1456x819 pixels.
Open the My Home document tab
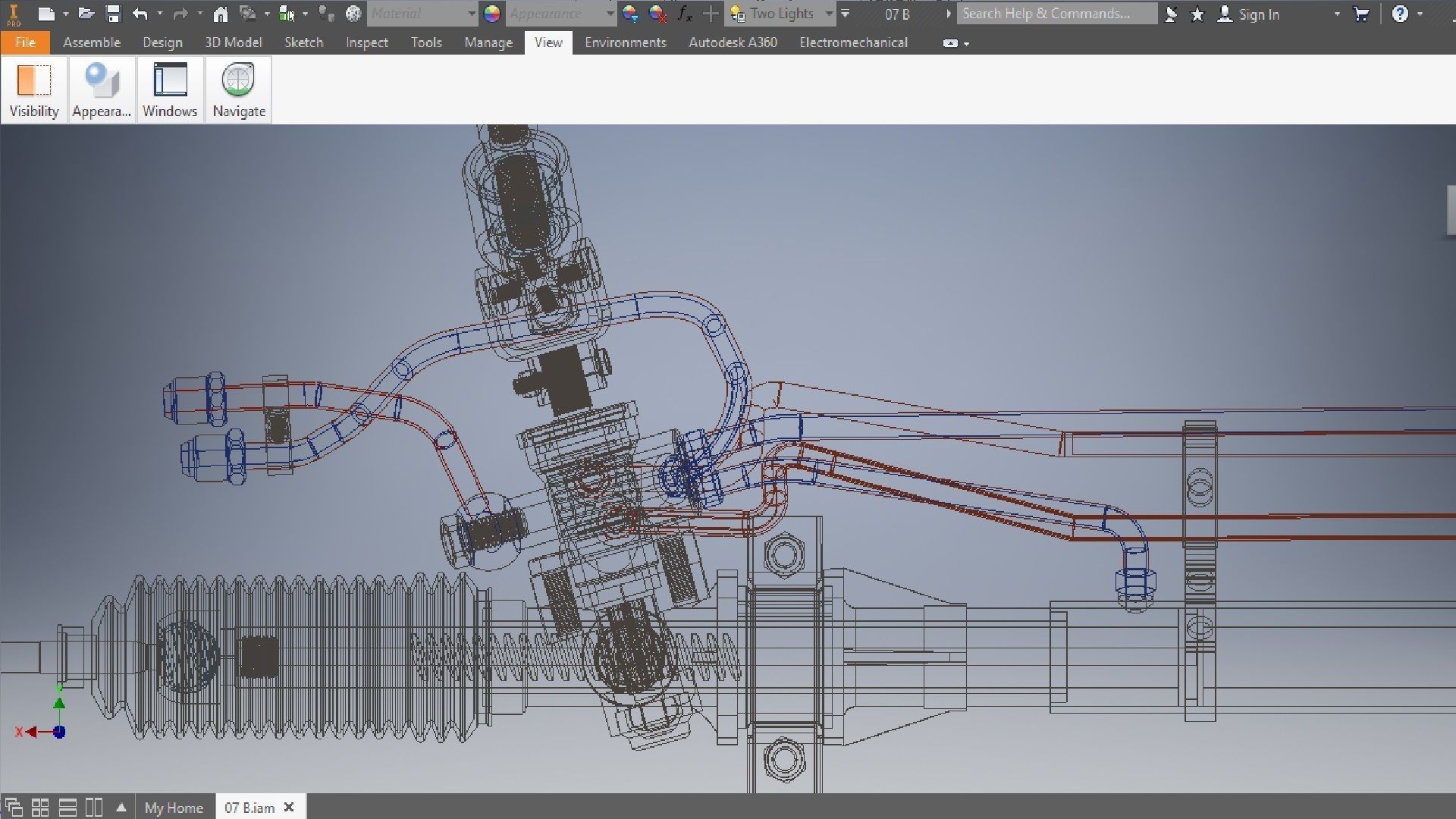coord(174,808)
